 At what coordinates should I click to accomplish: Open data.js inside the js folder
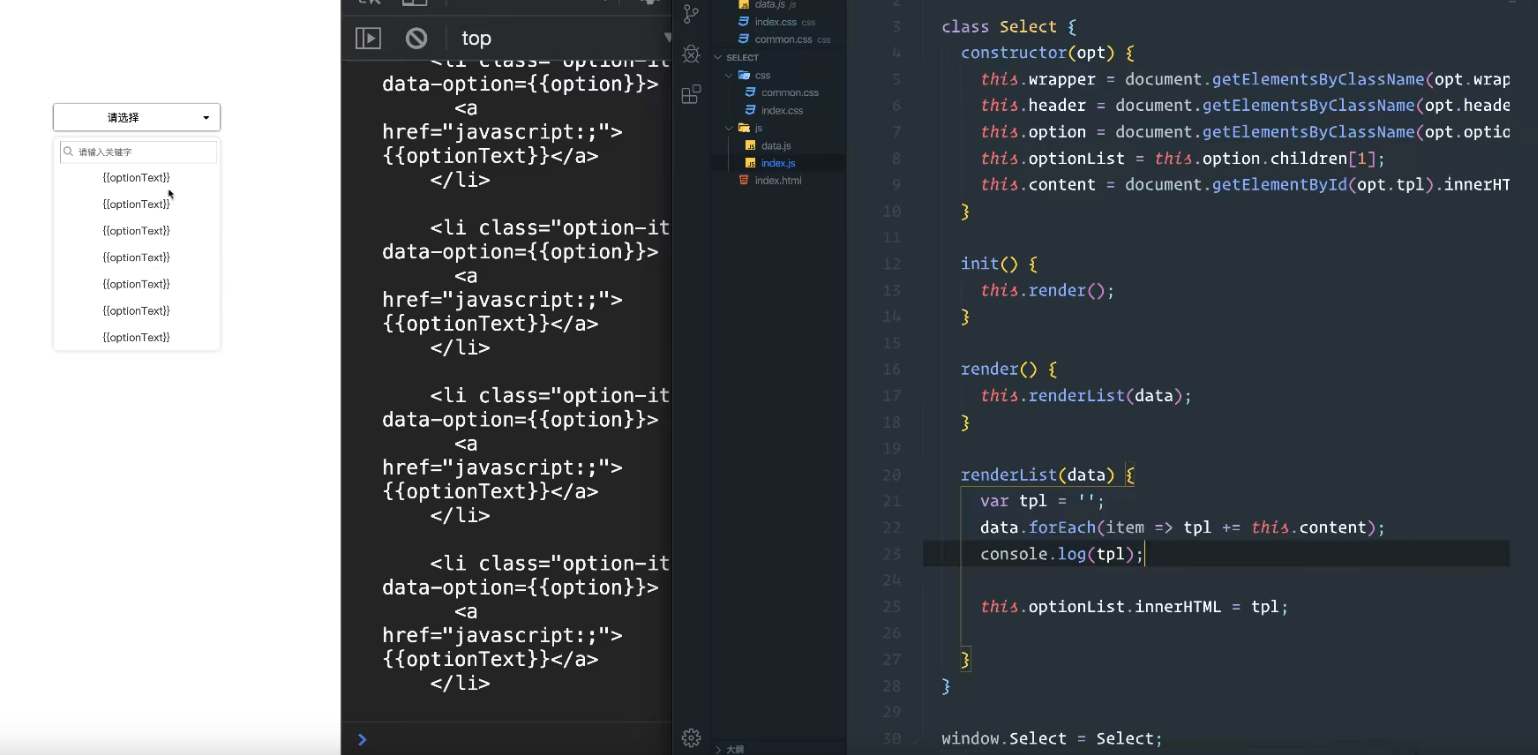click(776, 145)
